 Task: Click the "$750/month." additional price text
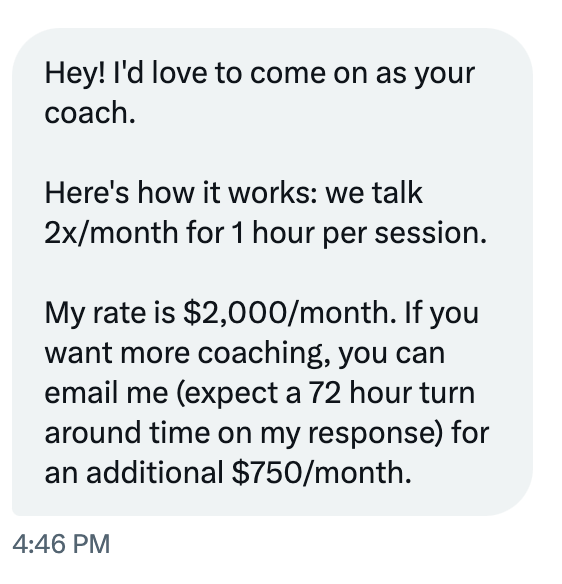click(x=322, y=473)
